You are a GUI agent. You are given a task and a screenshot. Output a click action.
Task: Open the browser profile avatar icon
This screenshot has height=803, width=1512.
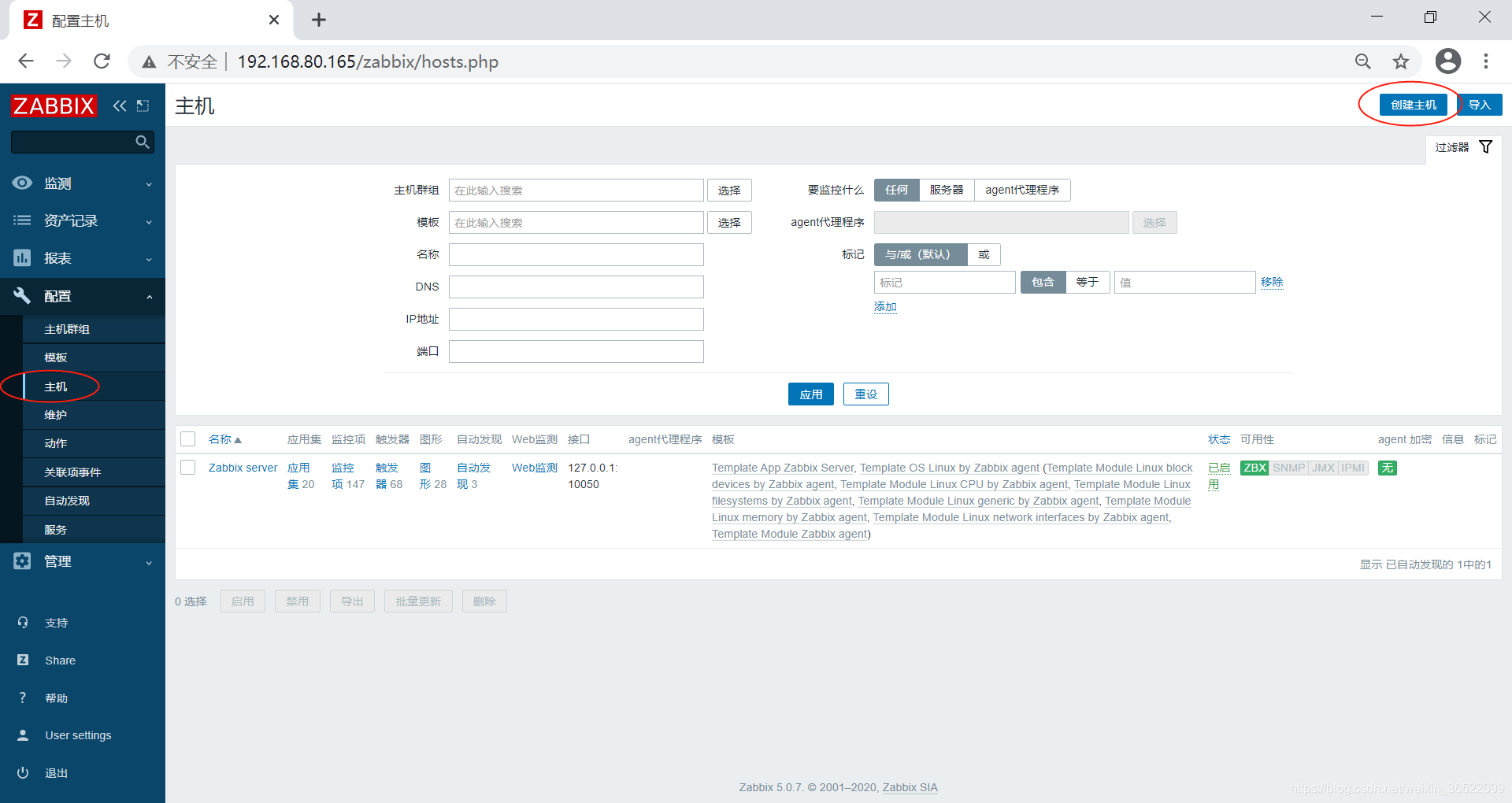tap(1448, 61)
